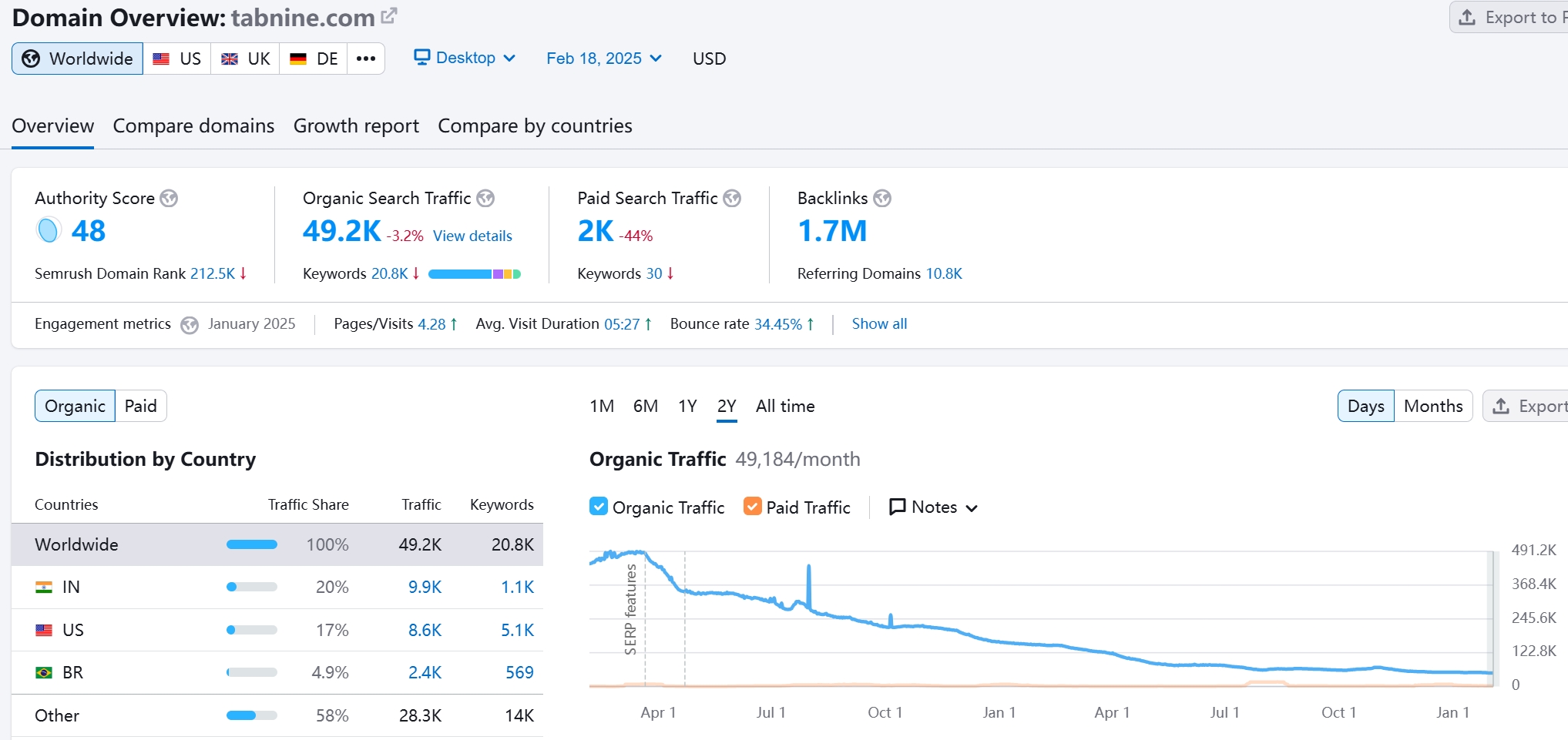
Task: Click globe icon beside Organic Search Traffic
Action: click(x=485, y=199)
